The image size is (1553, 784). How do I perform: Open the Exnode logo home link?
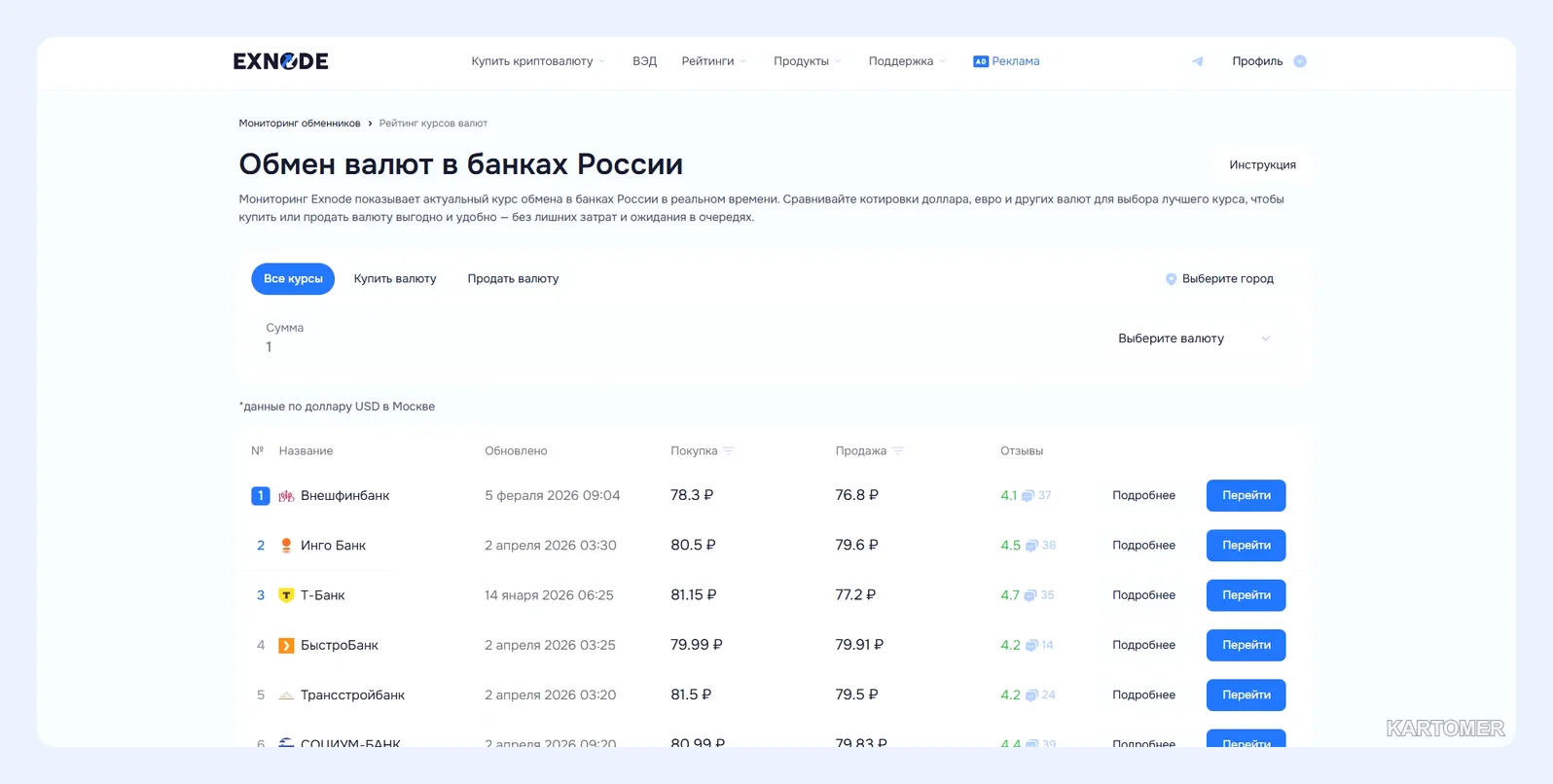click(x=280, y=61)
